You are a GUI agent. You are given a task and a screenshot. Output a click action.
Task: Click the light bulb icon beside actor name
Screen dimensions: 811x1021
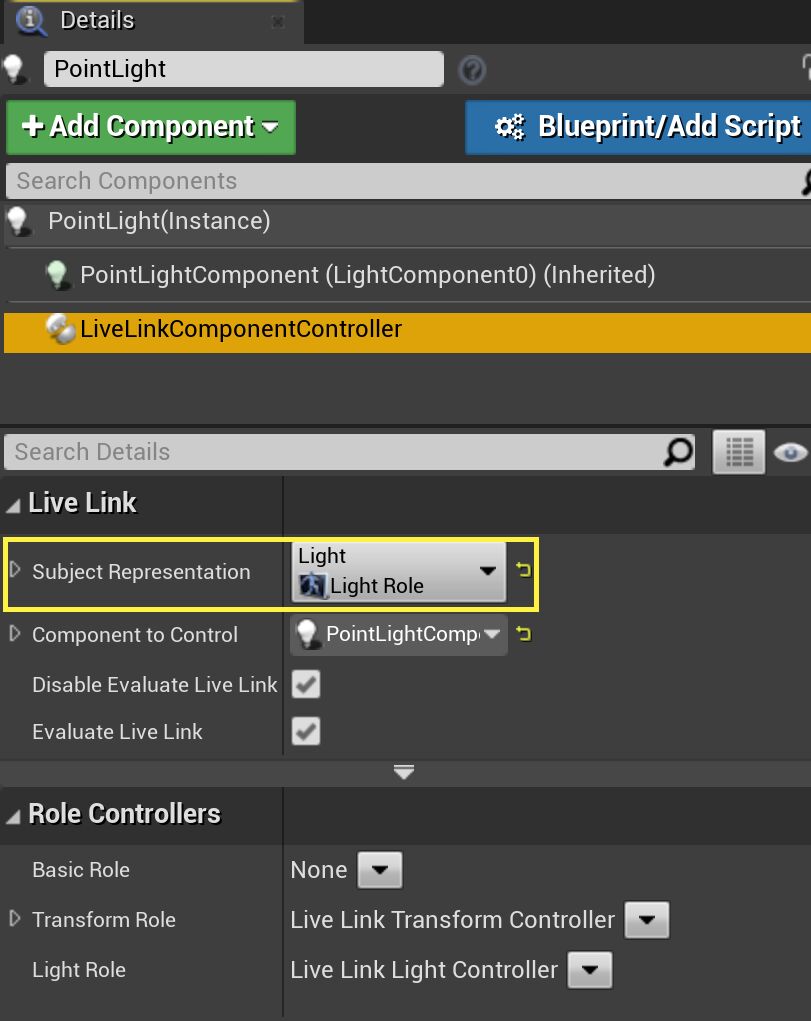click(x=14, y=69)
